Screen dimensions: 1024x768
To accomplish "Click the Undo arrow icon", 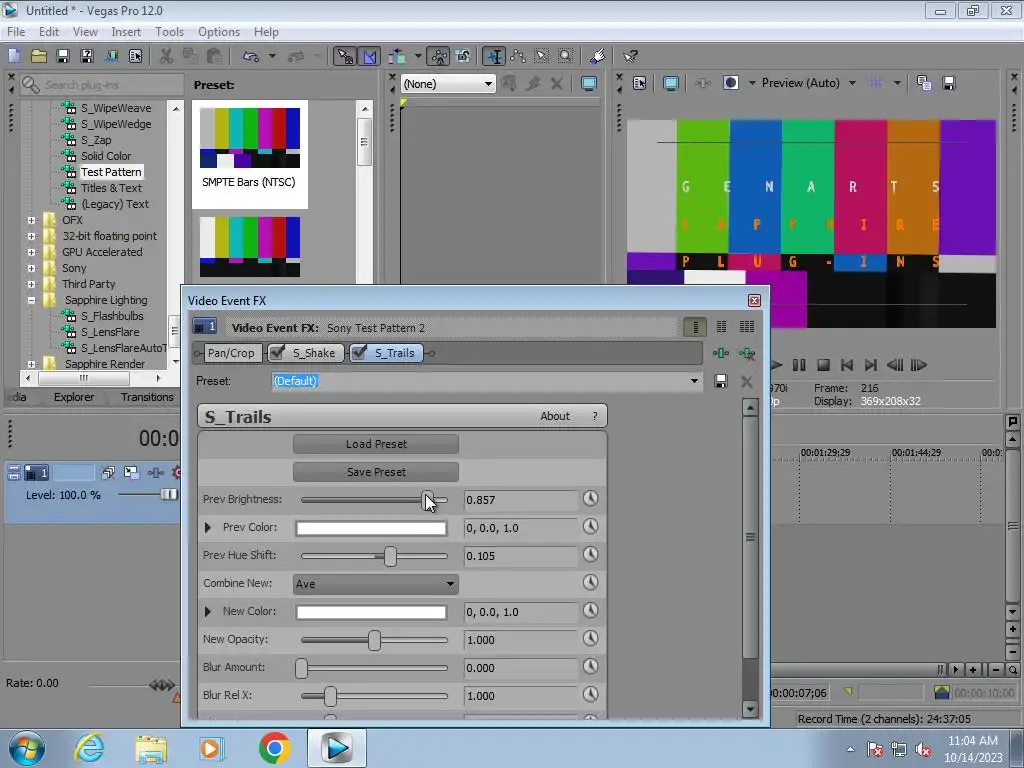I will [x=251, y=56].
